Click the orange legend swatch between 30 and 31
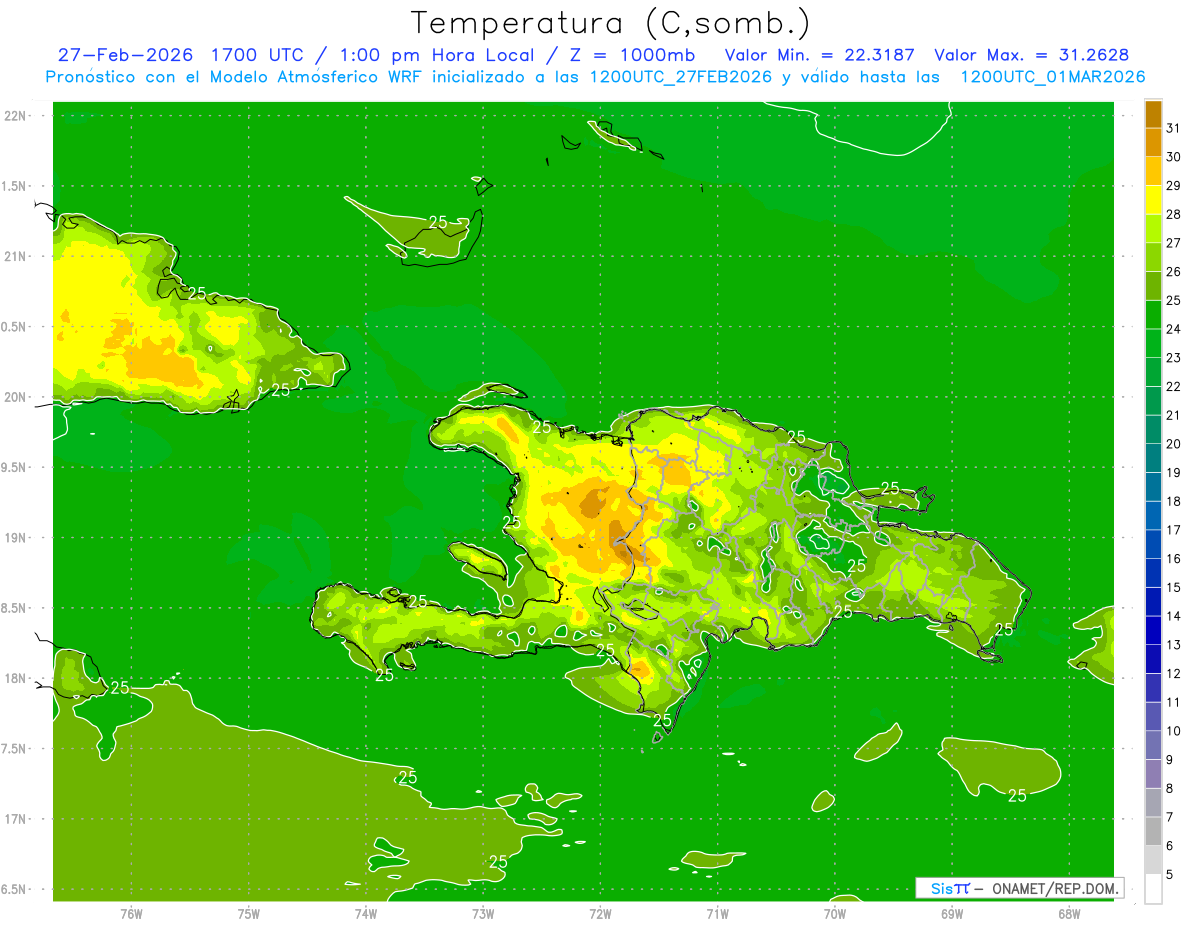Image resolution: width=1200 pixels, height=927 pixels. [x=1153, y=142]
